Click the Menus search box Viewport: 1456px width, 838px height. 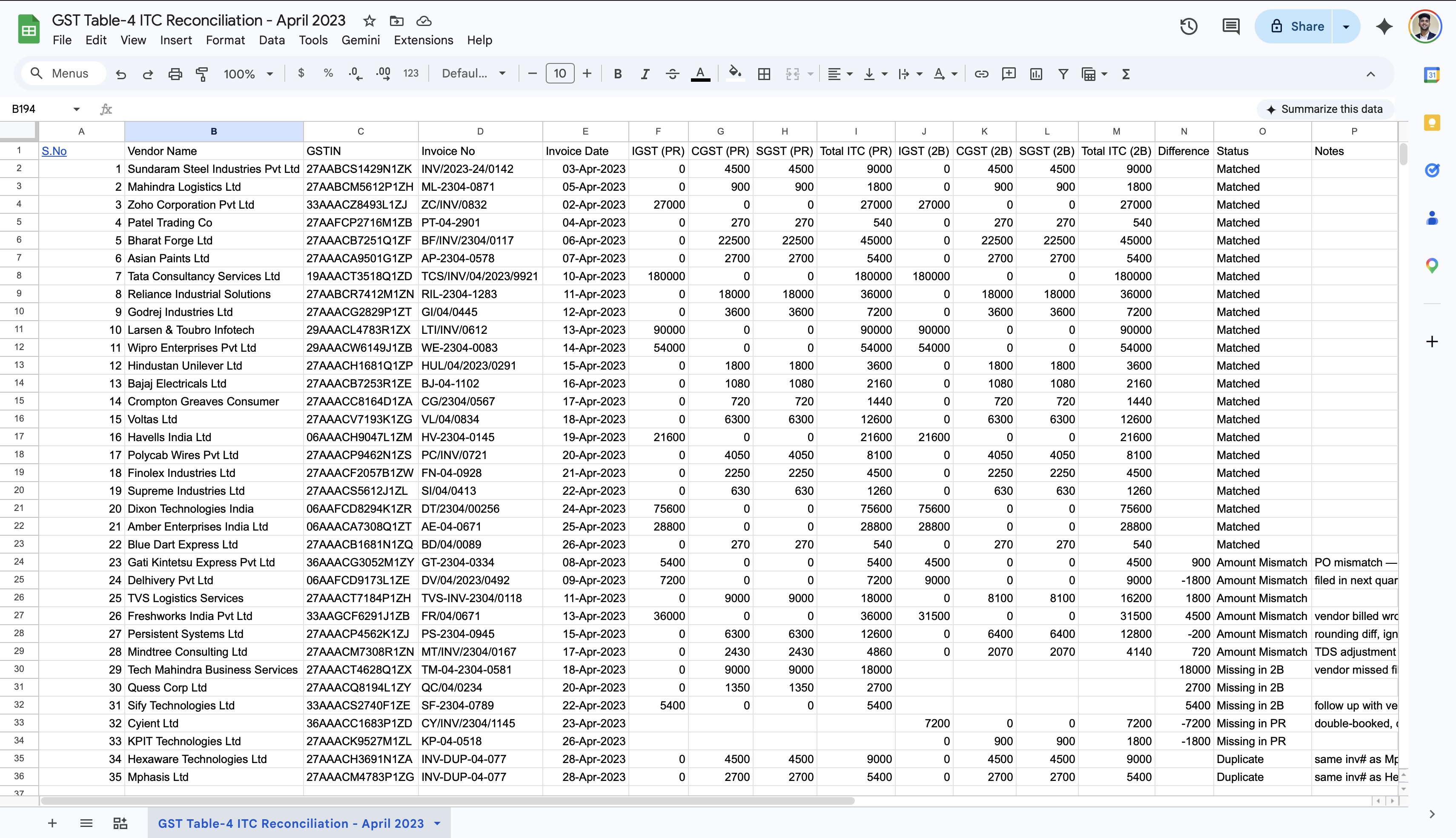(x=63, y=74)
